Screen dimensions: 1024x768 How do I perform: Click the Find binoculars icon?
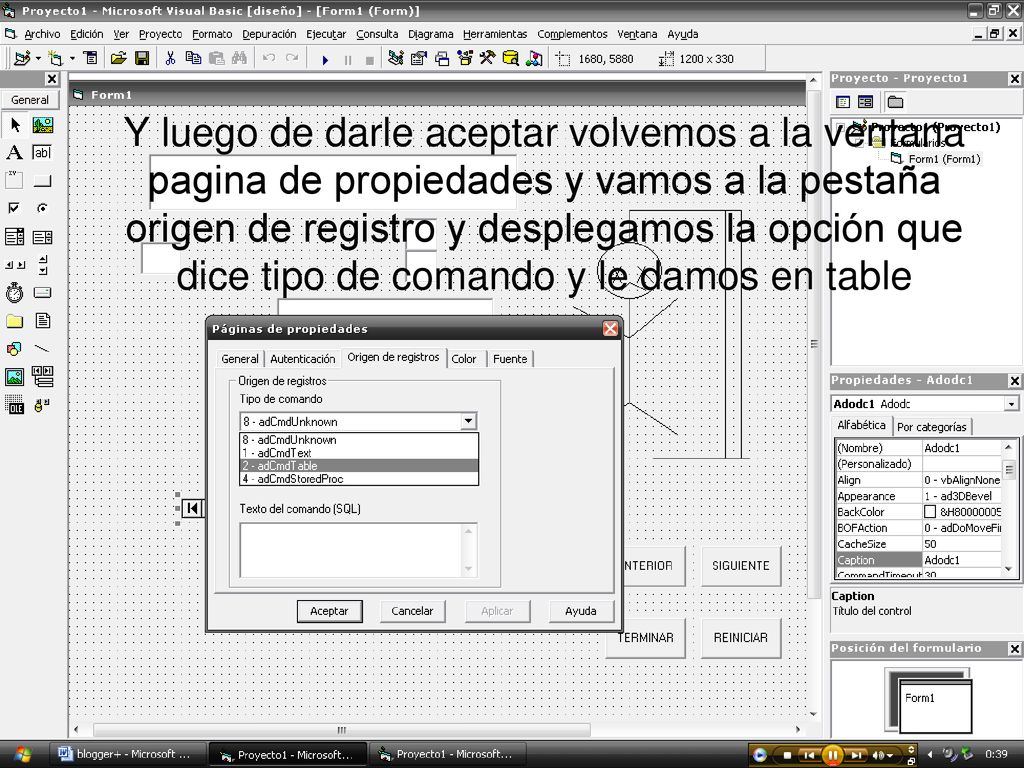239,59
